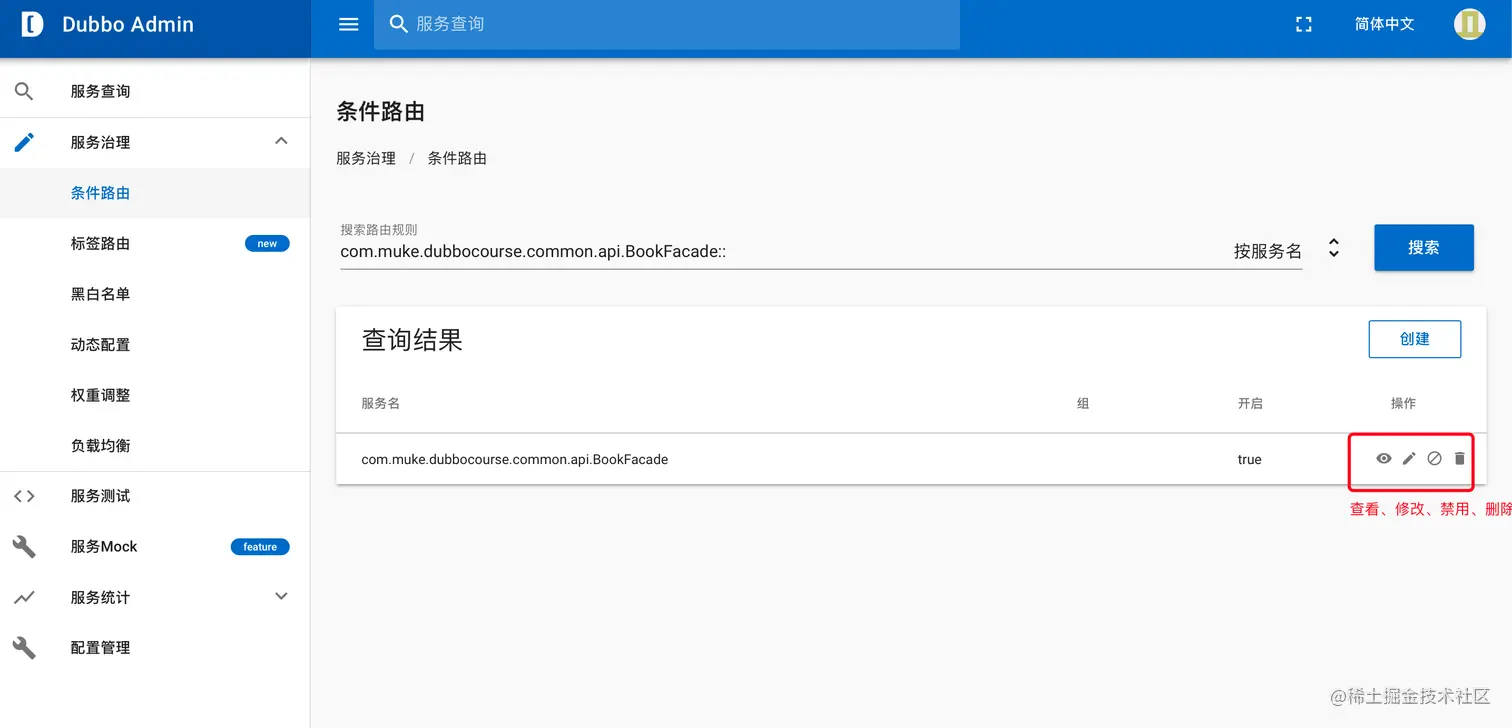Screen dimensions: 1512x728
Task: Click the 搜索 button
Action: click(x=1423, y=247)
